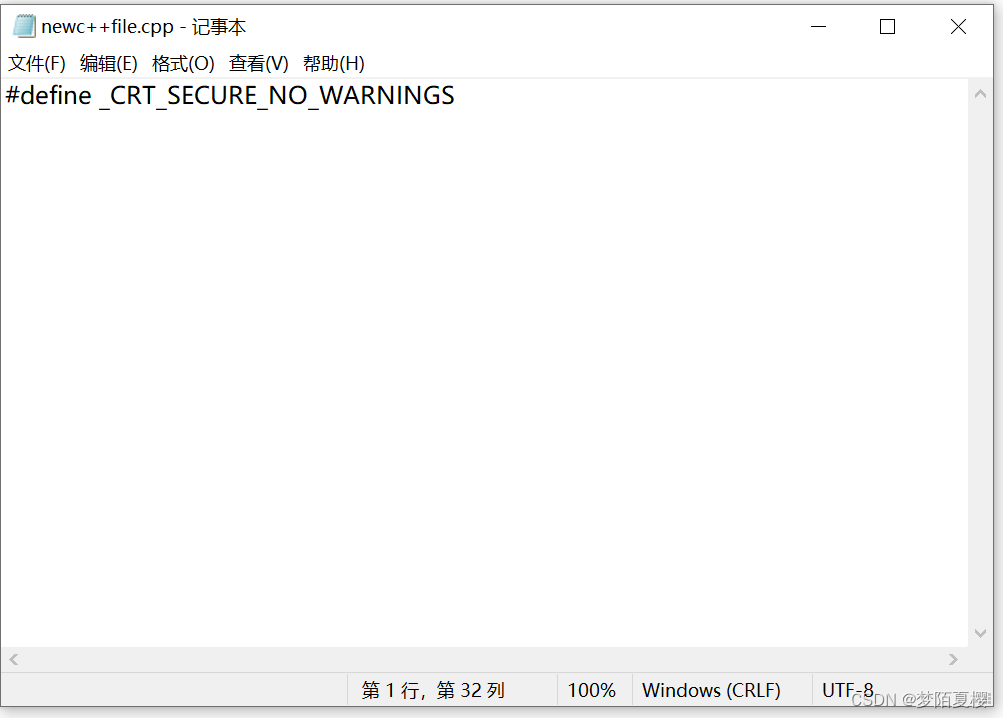Open the 帮助(H) menu
The height and width of the screenshot is (718, 1003).
click(332, 62)
